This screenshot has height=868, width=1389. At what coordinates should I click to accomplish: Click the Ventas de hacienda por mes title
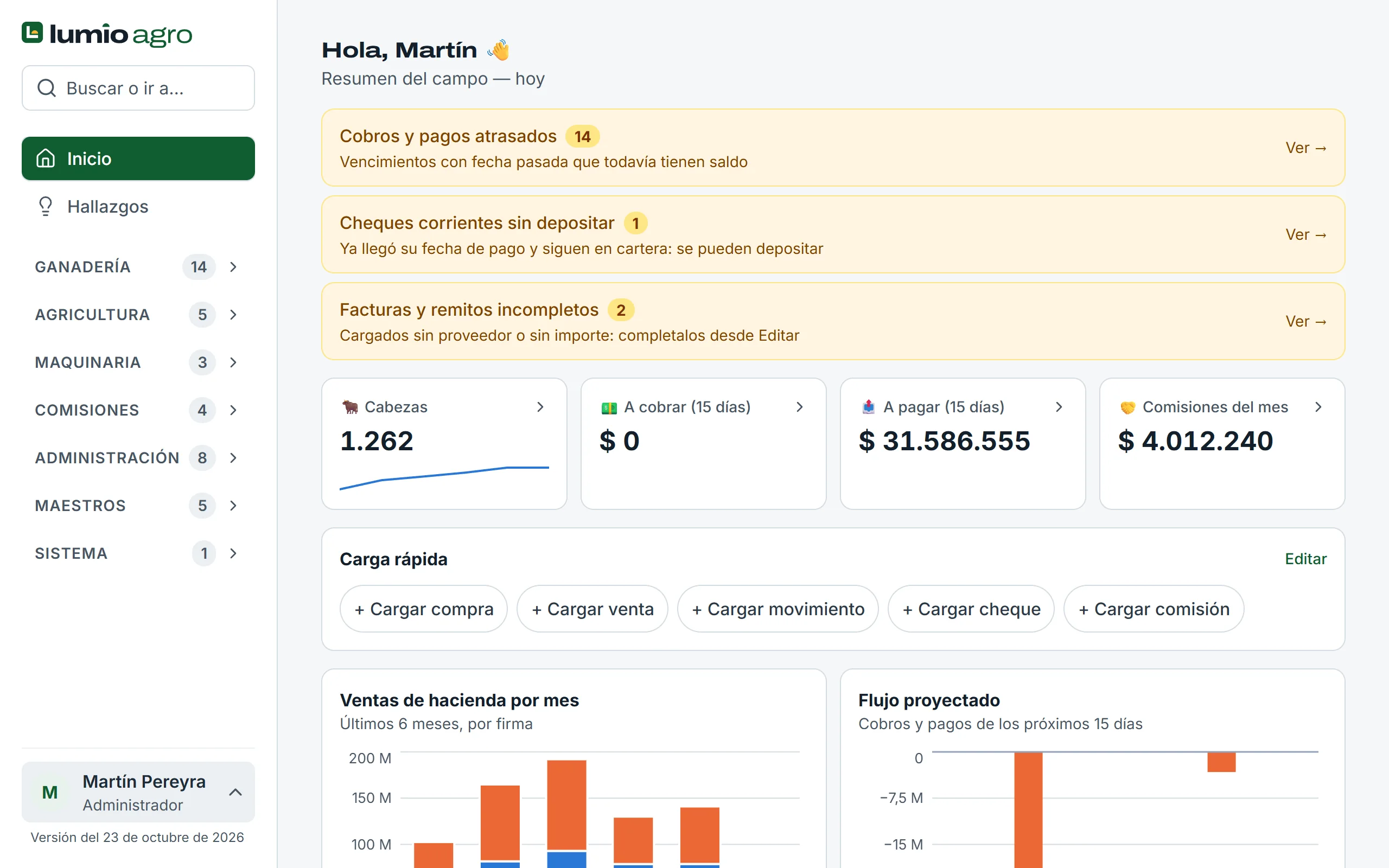[x=459, y=700]
